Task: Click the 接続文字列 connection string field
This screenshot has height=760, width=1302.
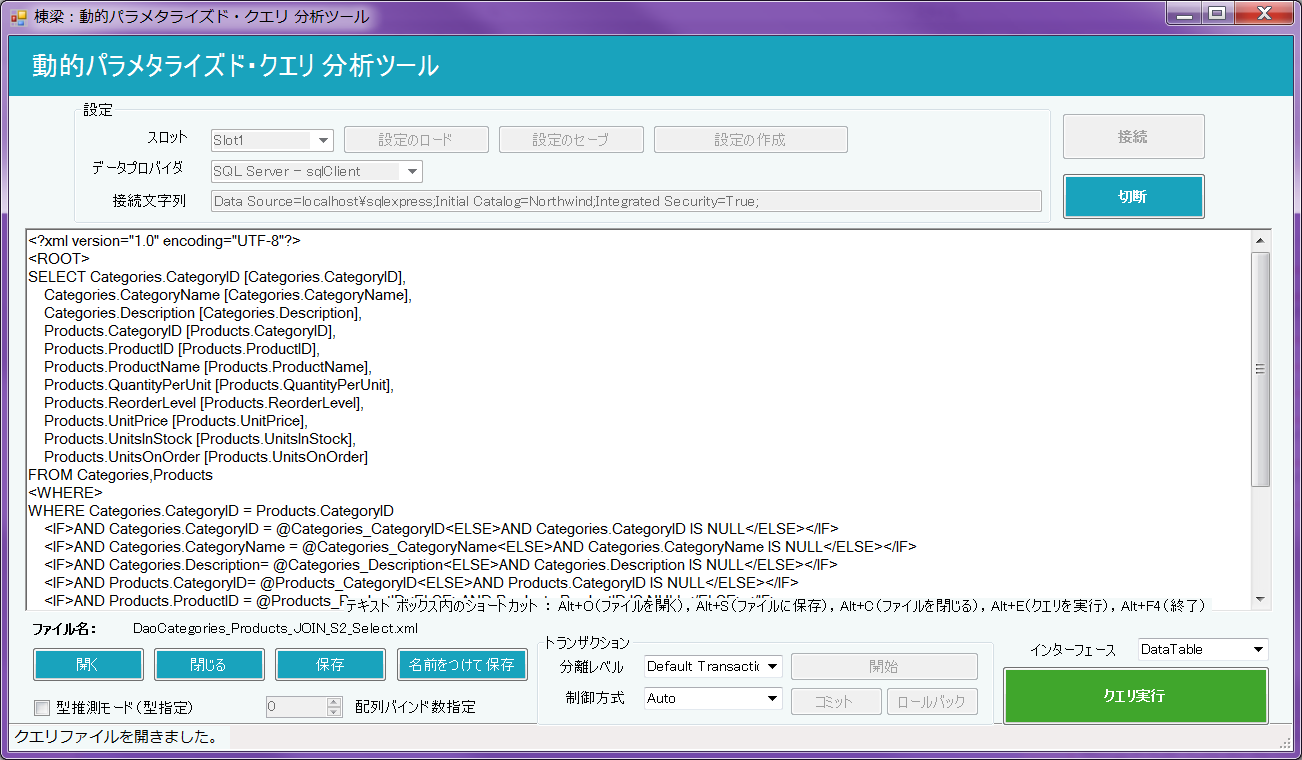Action: [x=626, y=202]
